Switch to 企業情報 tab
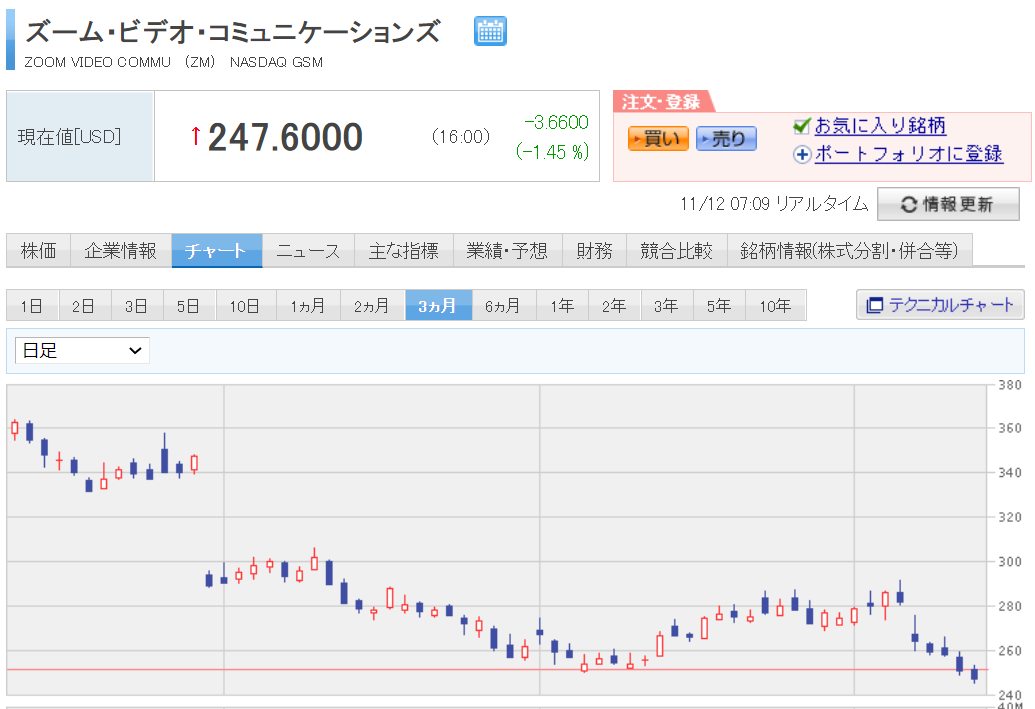The width and height of the screenshot is (1035, 709). click(x=121, y=250)
